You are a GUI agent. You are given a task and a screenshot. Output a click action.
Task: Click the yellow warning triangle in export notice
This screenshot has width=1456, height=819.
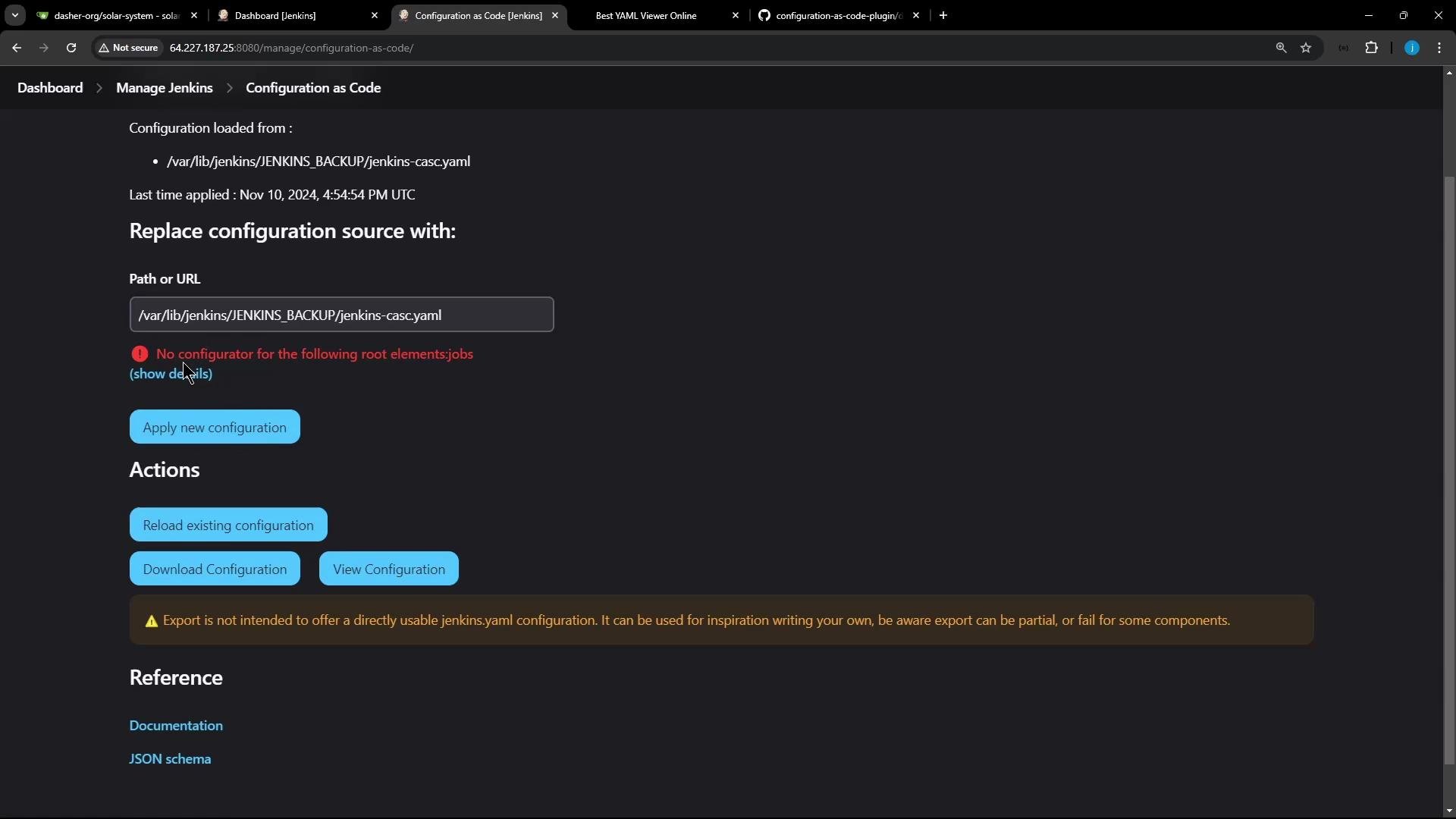pyautogui.click(x=152, y=621)
